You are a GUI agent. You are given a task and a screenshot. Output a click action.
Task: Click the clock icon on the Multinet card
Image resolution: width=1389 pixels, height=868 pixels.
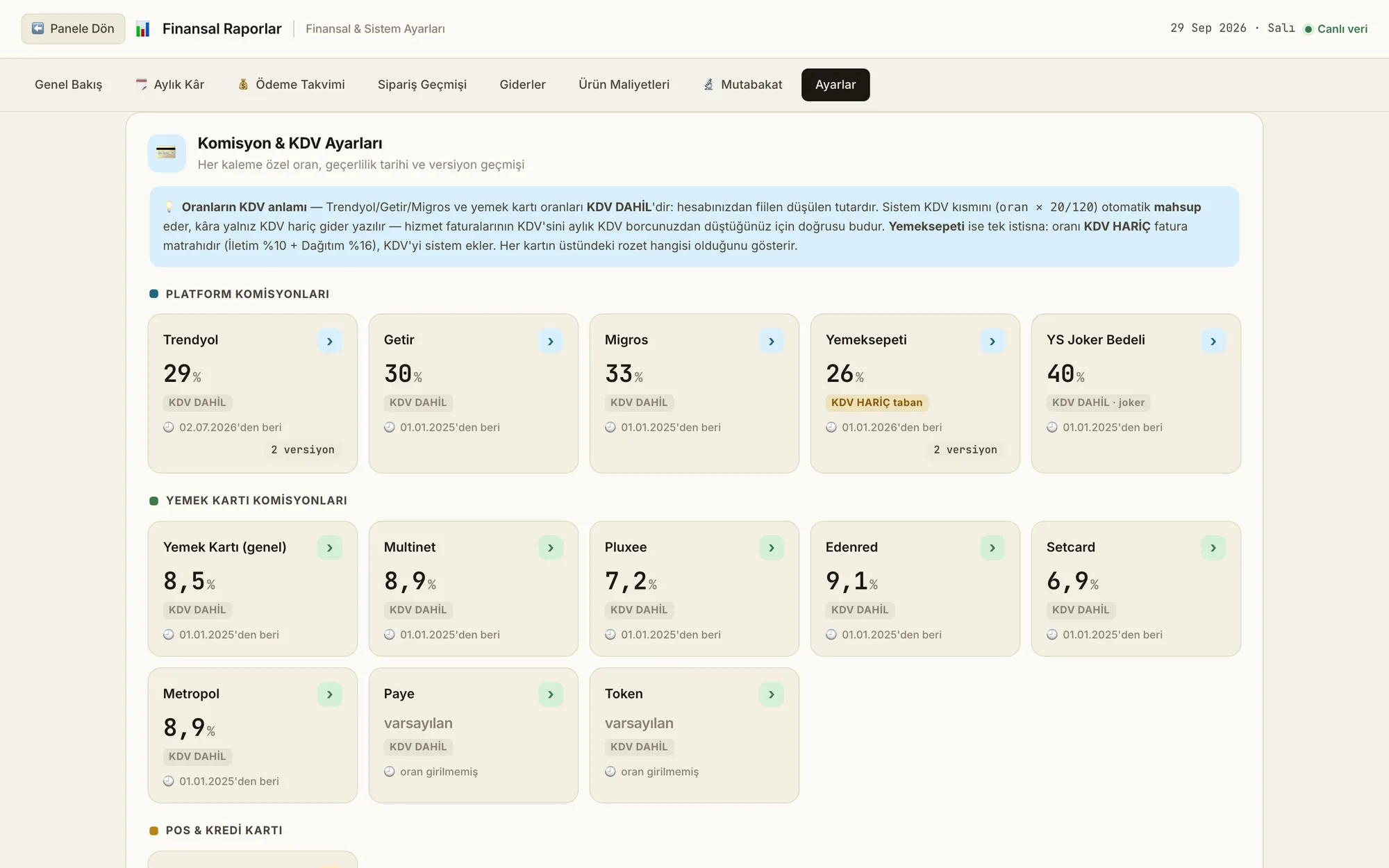pos(390,635)
